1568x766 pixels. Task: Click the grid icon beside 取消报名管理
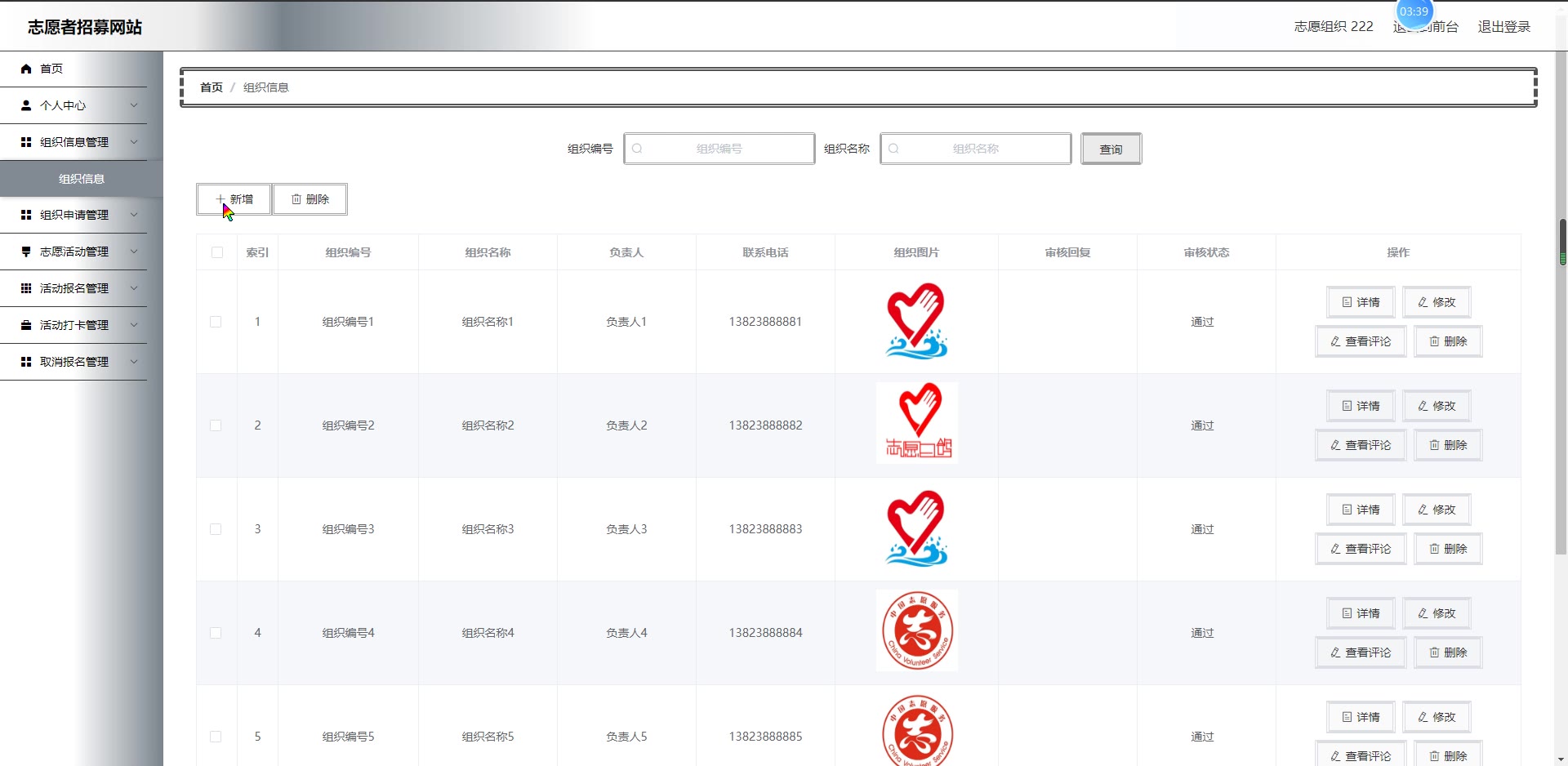click(x=26, y=362)
